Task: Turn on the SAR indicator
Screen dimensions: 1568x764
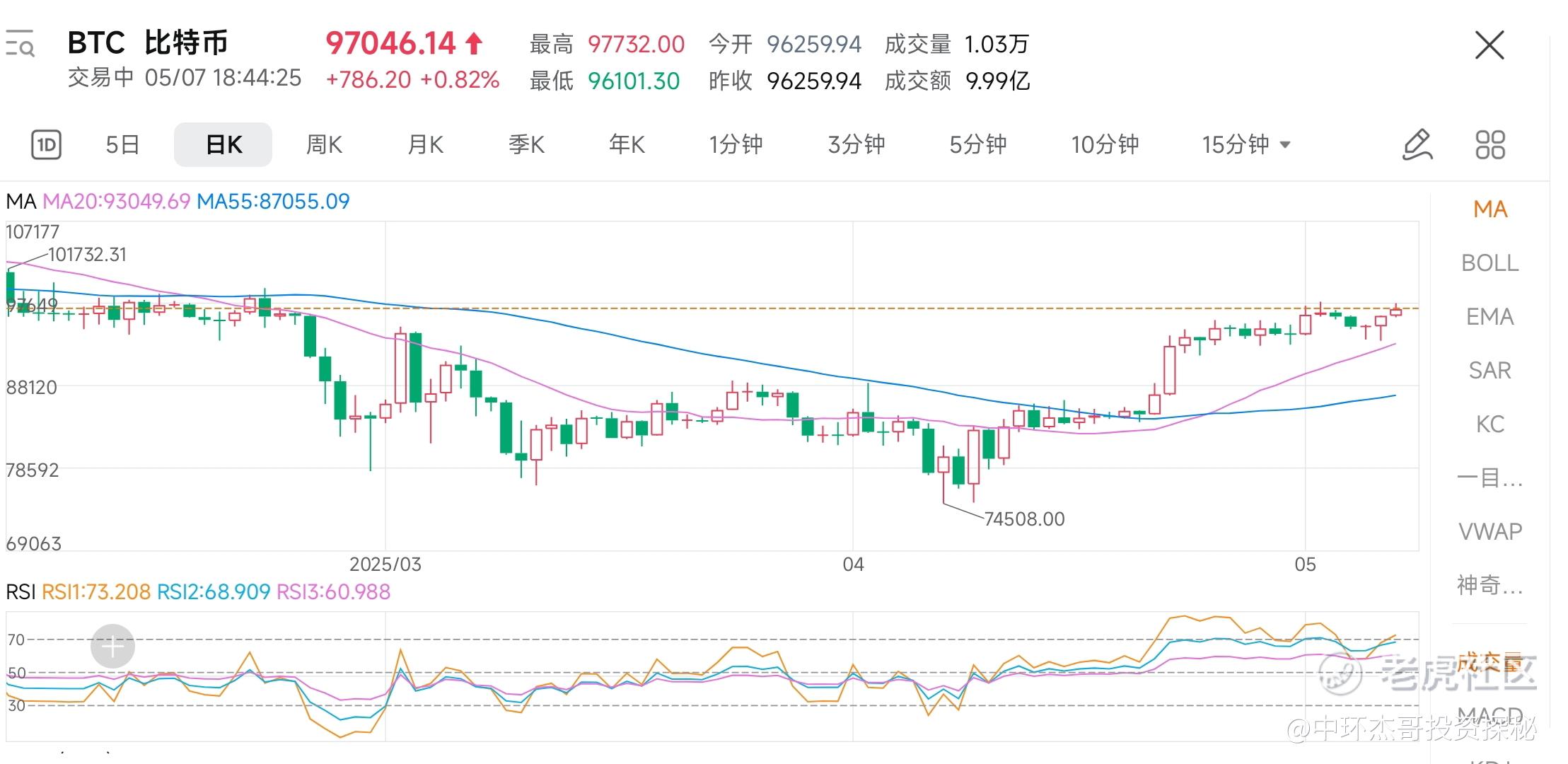Action: coord(1489,371)
